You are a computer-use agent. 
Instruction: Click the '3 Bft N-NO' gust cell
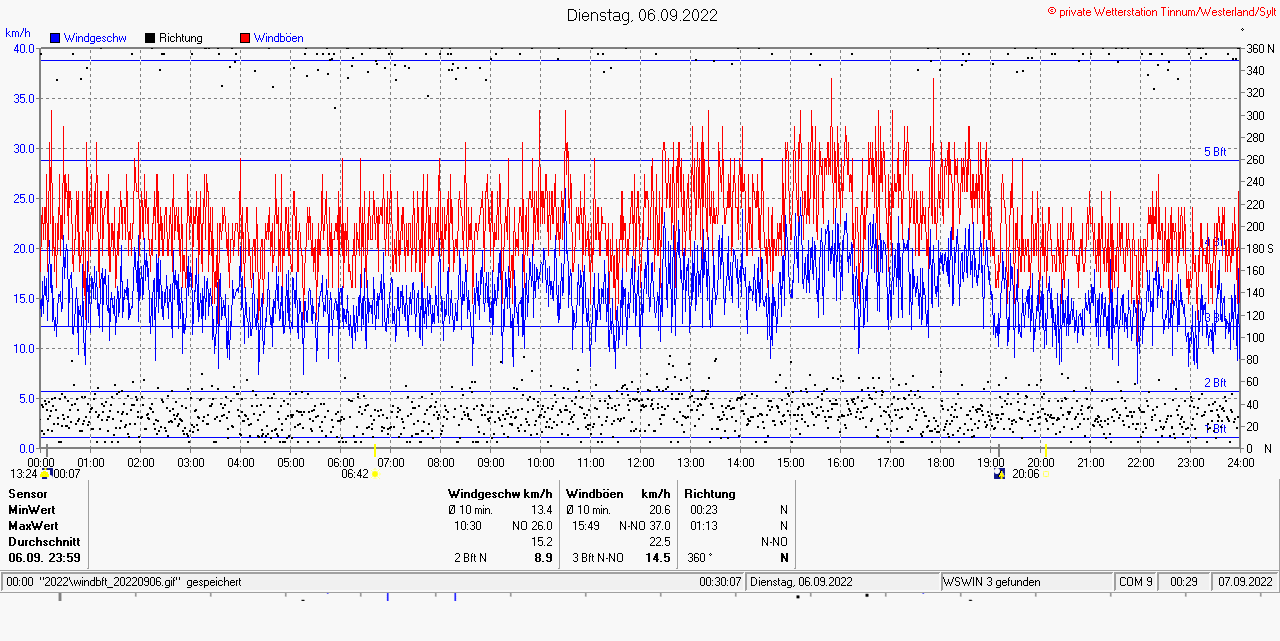(x=598, y=558)
